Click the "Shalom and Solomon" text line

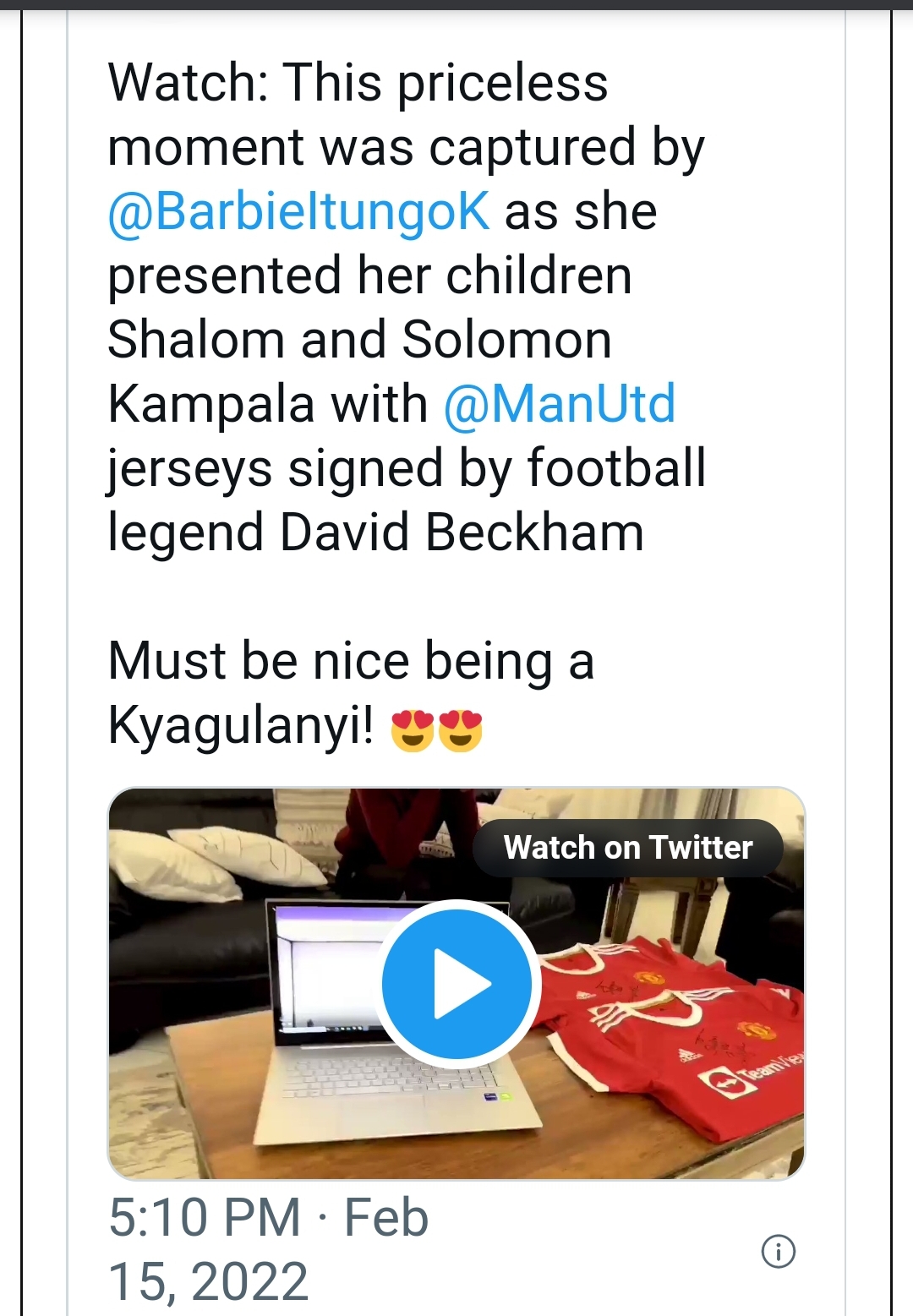[x=359, y=340]
